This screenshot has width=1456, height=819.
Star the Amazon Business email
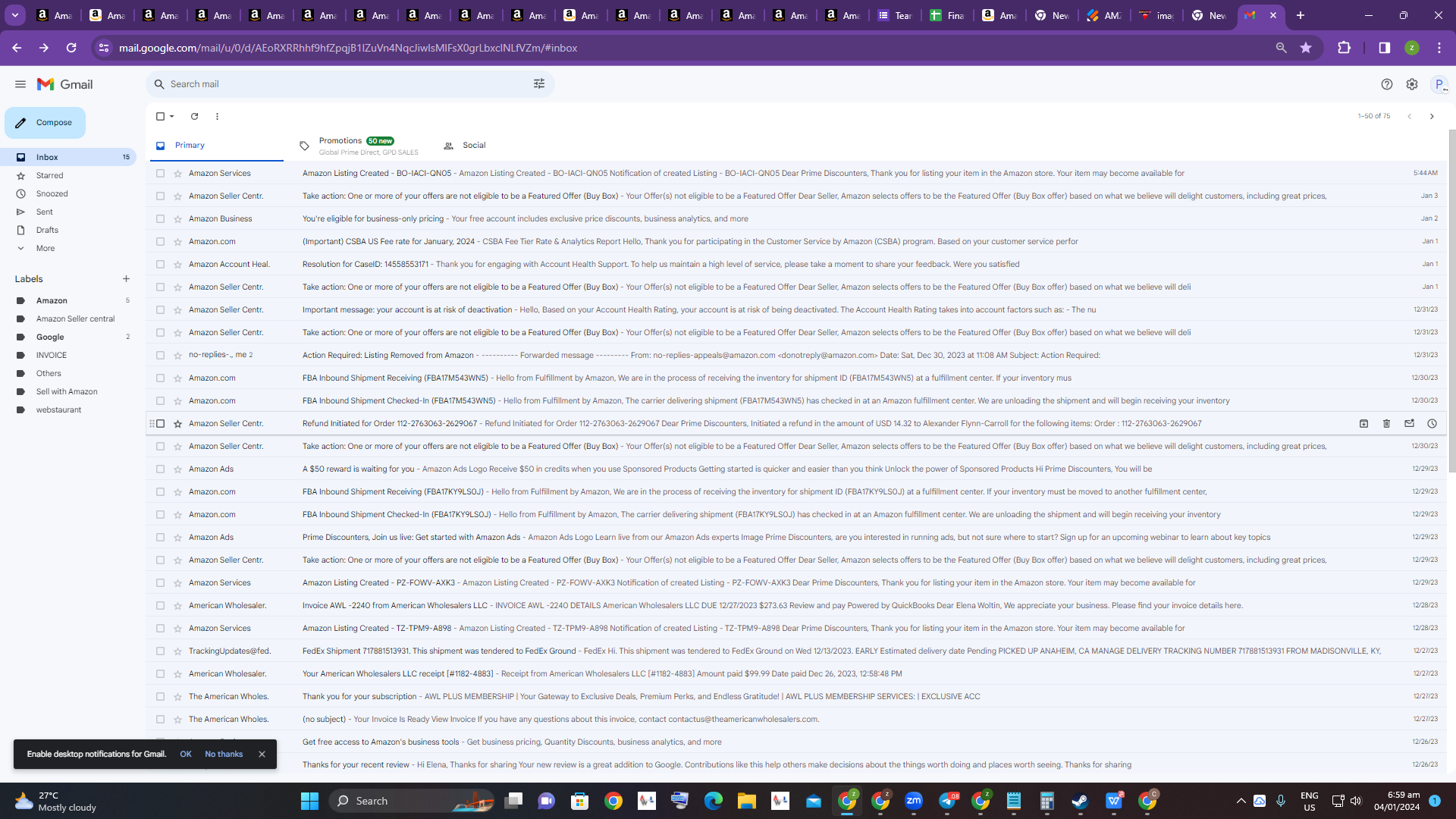[x=177, y=218]
